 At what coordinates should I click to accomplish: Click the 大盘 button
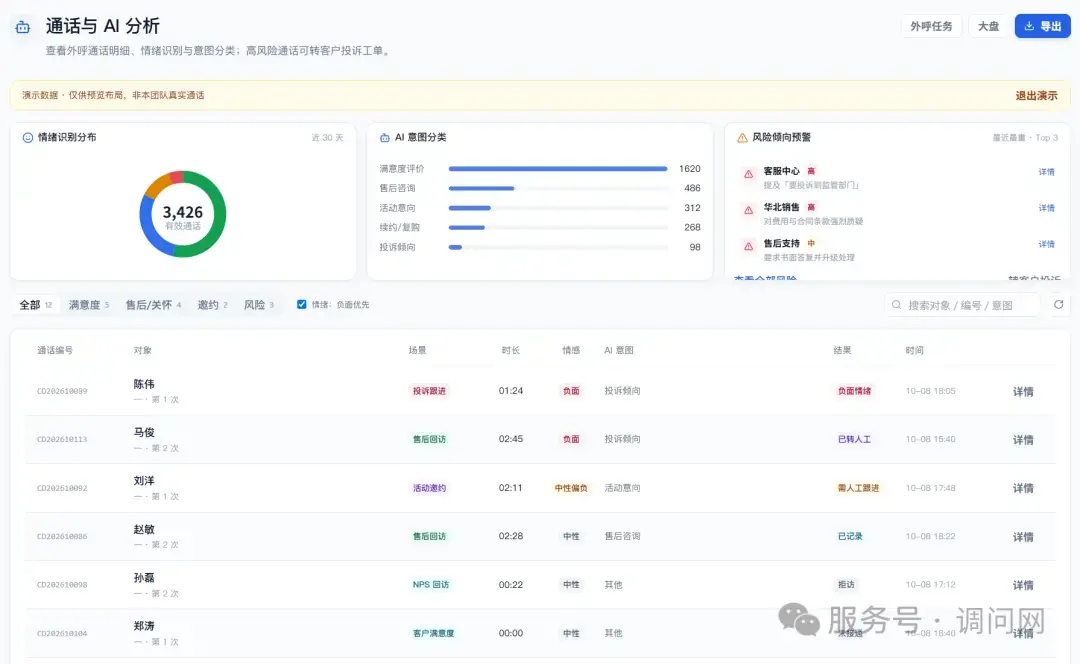click(988, 26)
